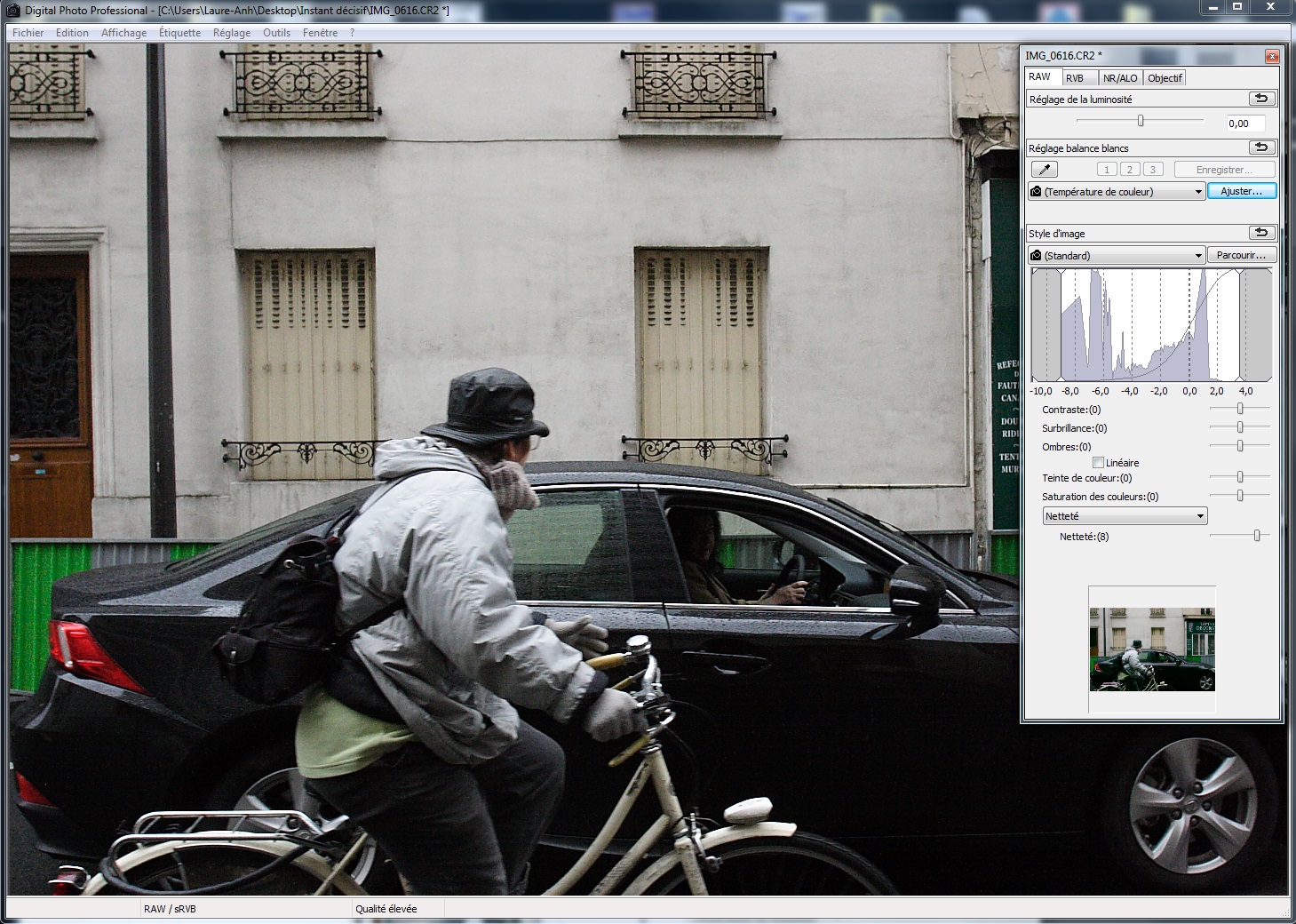1296x924 pixels.
Task: Reset the Style d'image section with its undo arrow
Action: pyautogui.click(x=1261, y=233)
